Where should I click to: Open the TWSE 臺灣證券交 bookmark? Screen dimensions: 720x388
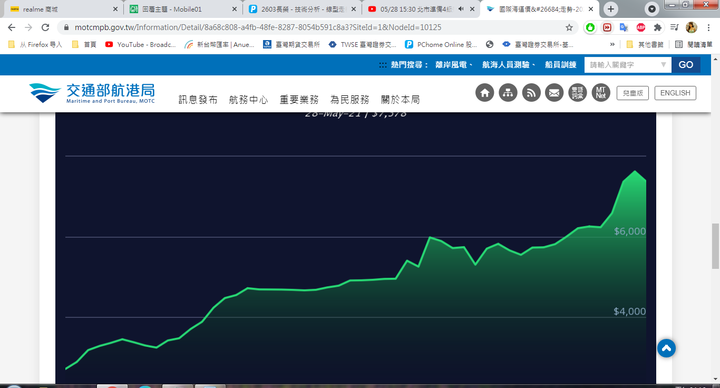(363, 45)
